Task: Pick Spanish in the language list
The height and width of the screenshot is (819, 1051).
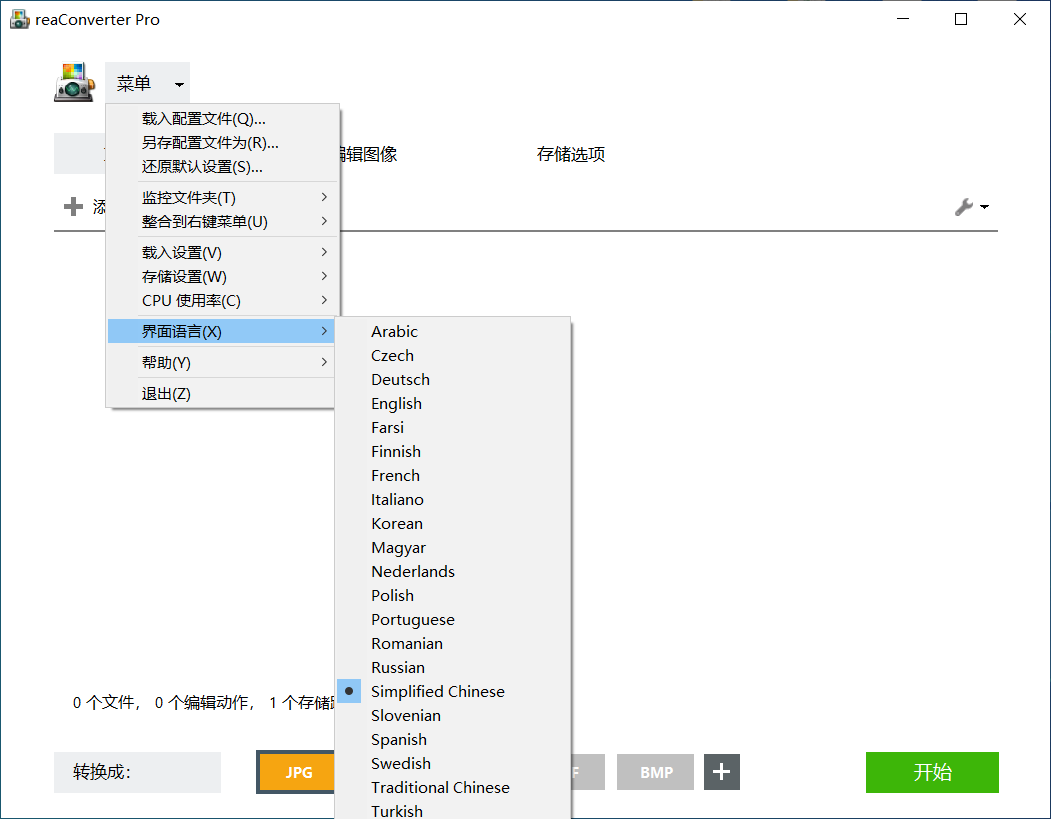Action: (x=453, y=739)
